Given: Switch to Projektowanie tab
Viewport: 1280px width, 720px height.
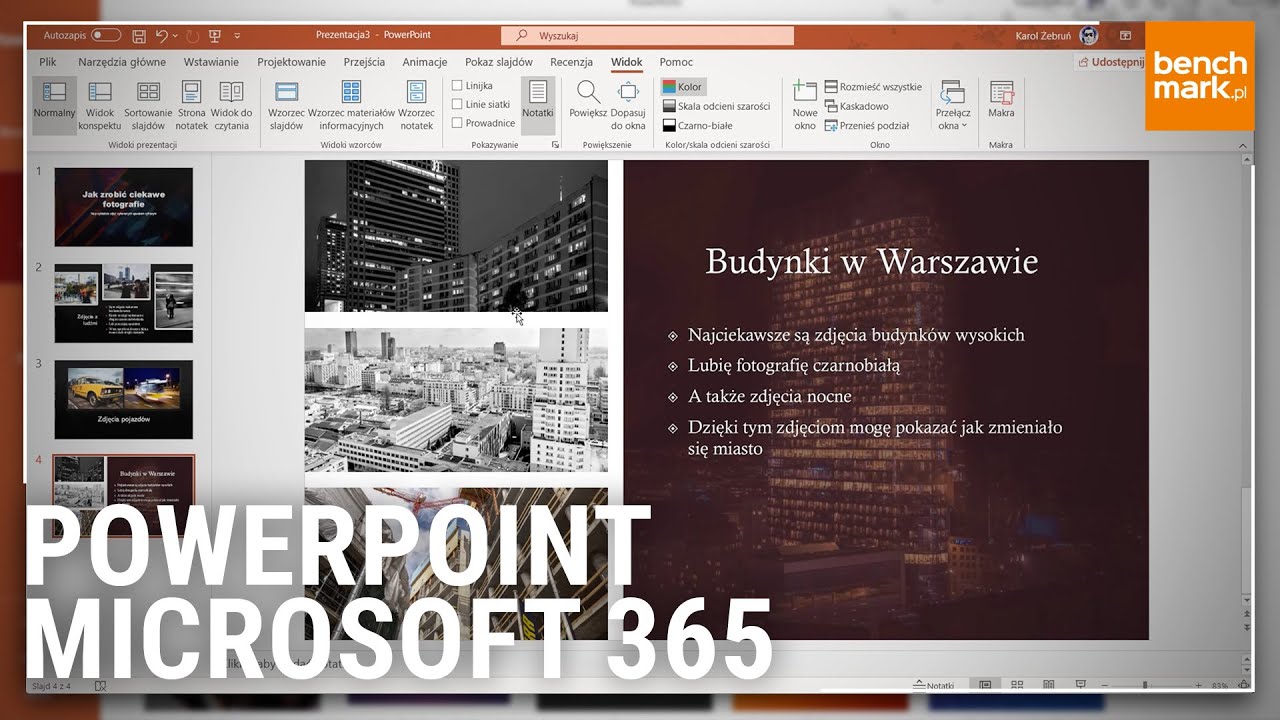Looking at the screenshot, I should [x=292, y=62].
